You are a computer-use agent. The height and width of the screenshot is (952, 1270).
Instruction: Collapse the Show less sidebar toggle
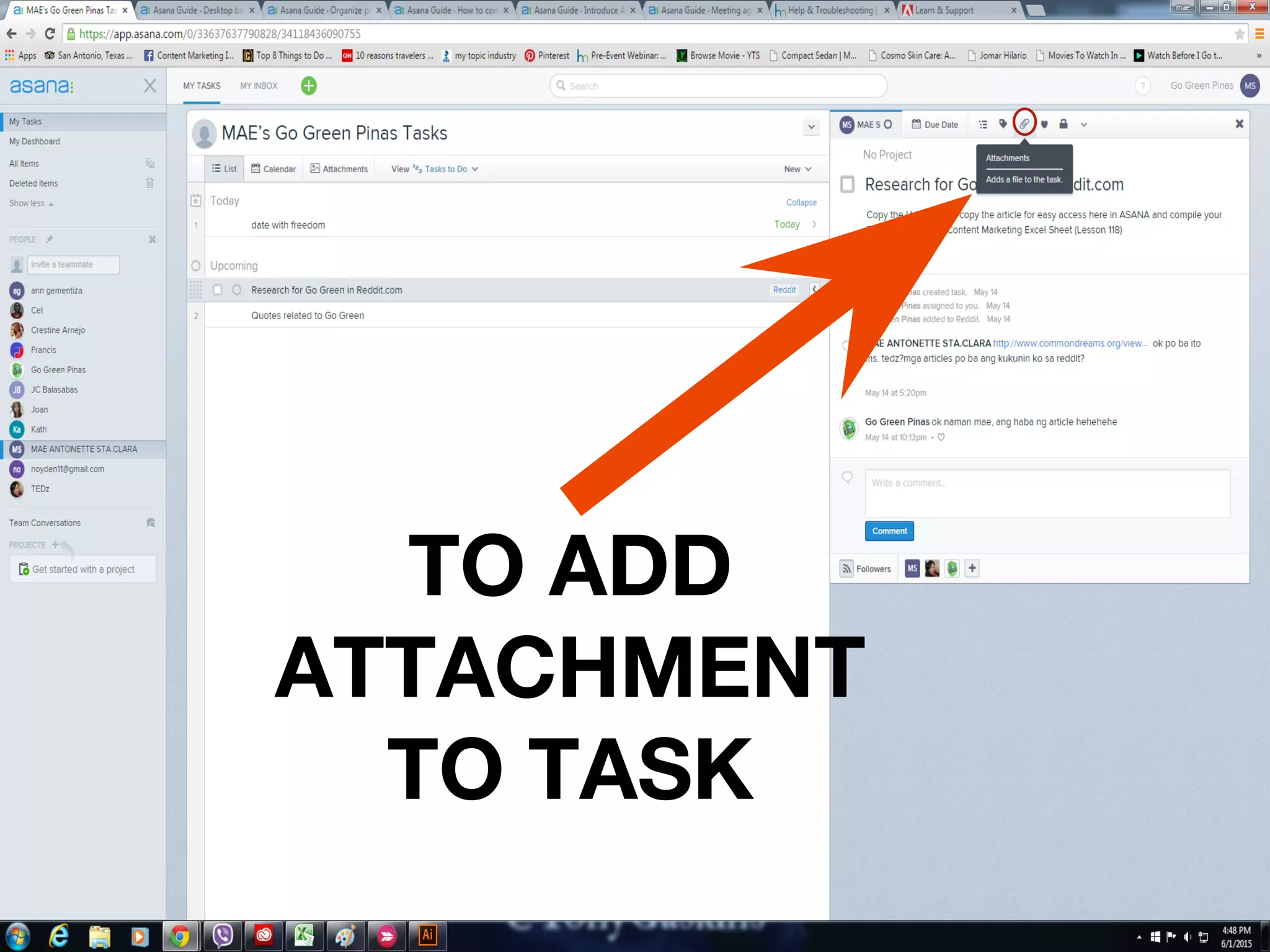click(31, 203)
